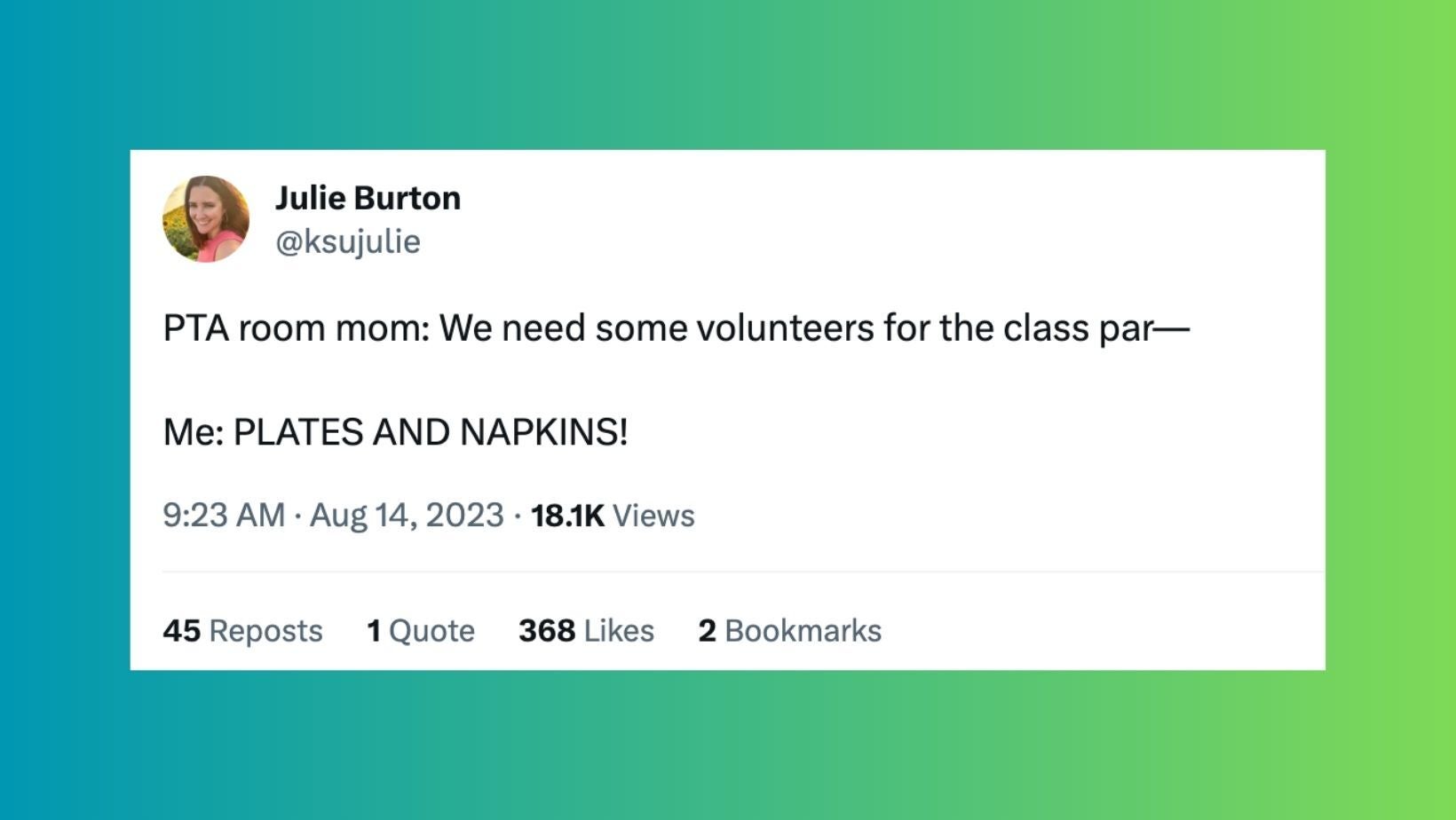Click the number 2 before Bookmarks

[x=707, y=631]
